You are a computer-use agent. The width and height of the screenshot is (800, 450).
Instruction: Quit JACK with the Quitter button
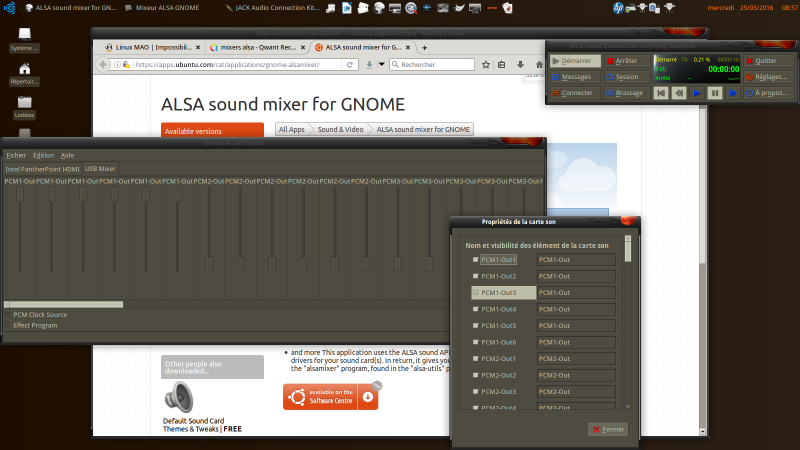coord(768,61)
